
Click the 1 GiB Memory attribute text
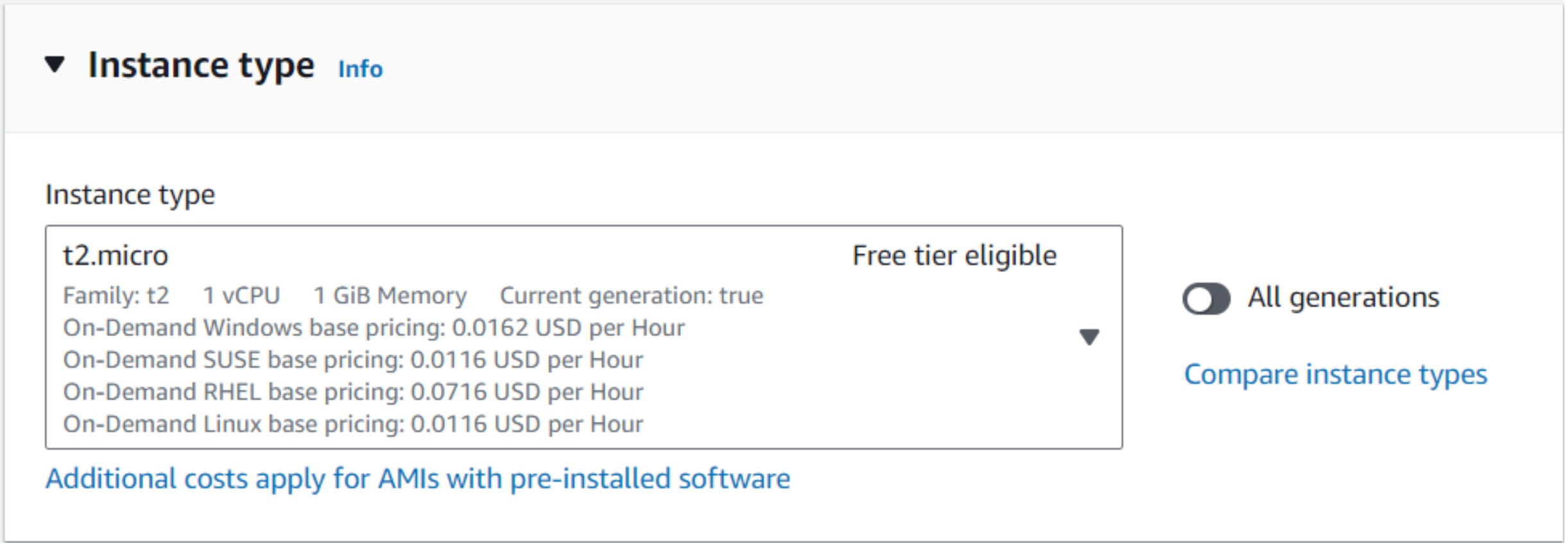click(x=390, y=296)
